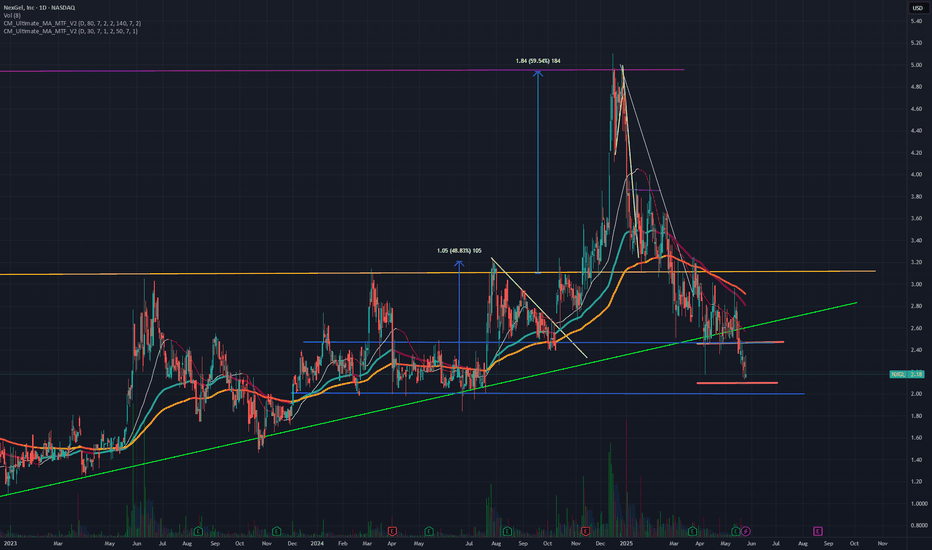Image resolution: width=932 pixels, height=550 pixels.
Task: Select the purple horizontal line near 5.00
Action: [342, 71]
